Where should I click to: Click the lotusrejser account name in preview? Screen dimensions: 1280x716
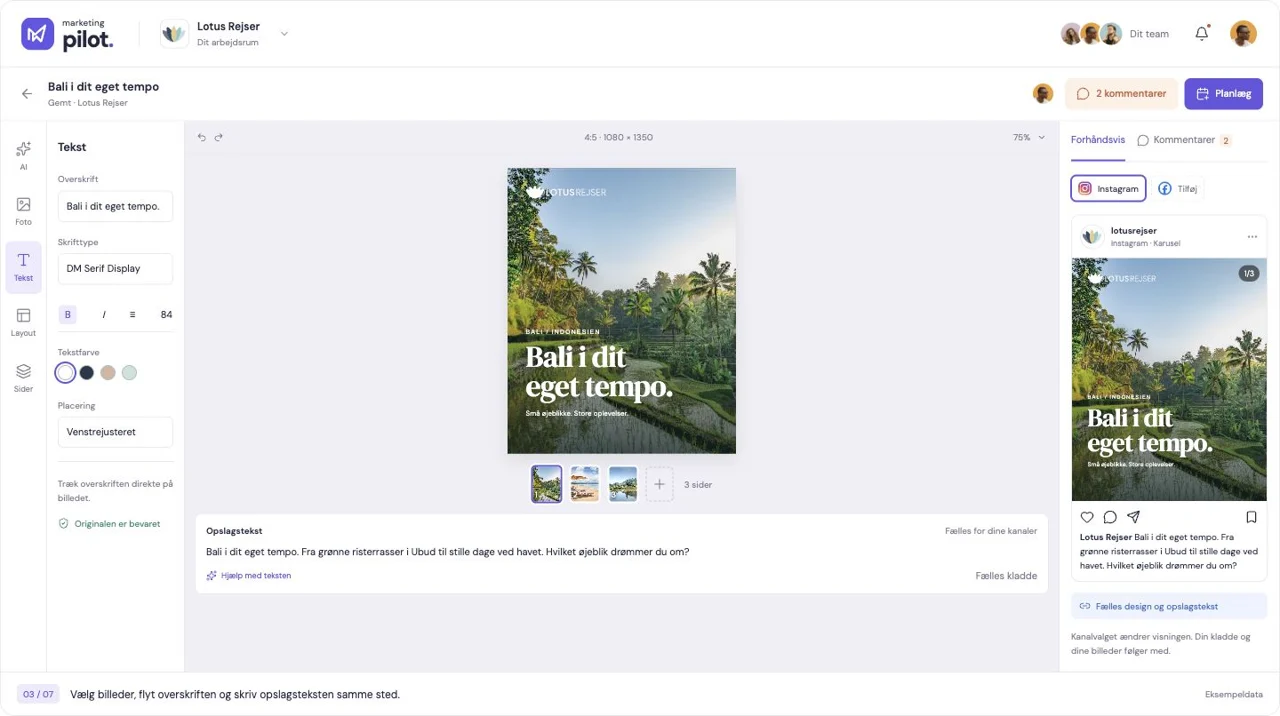point(1133,231)
